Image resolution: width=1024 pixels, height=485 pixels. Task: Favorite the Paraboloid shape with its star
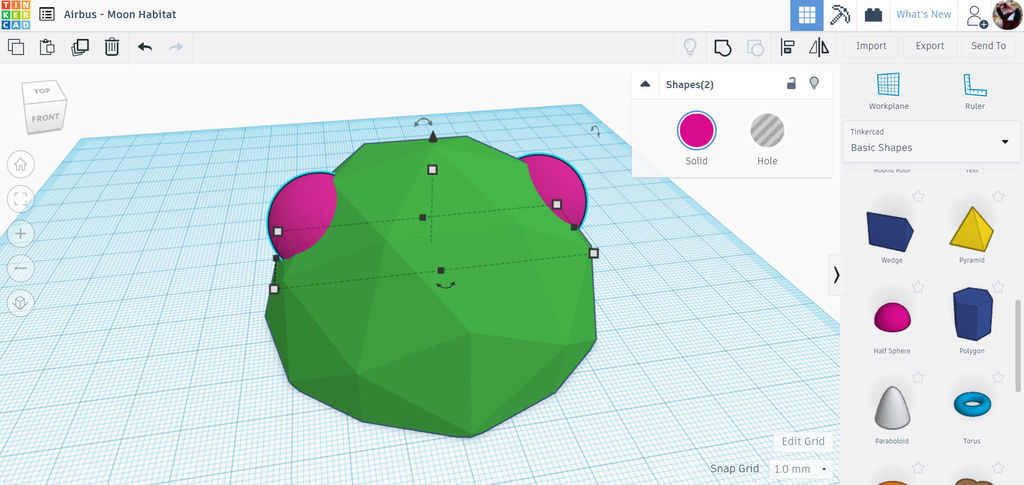[918, 377]
